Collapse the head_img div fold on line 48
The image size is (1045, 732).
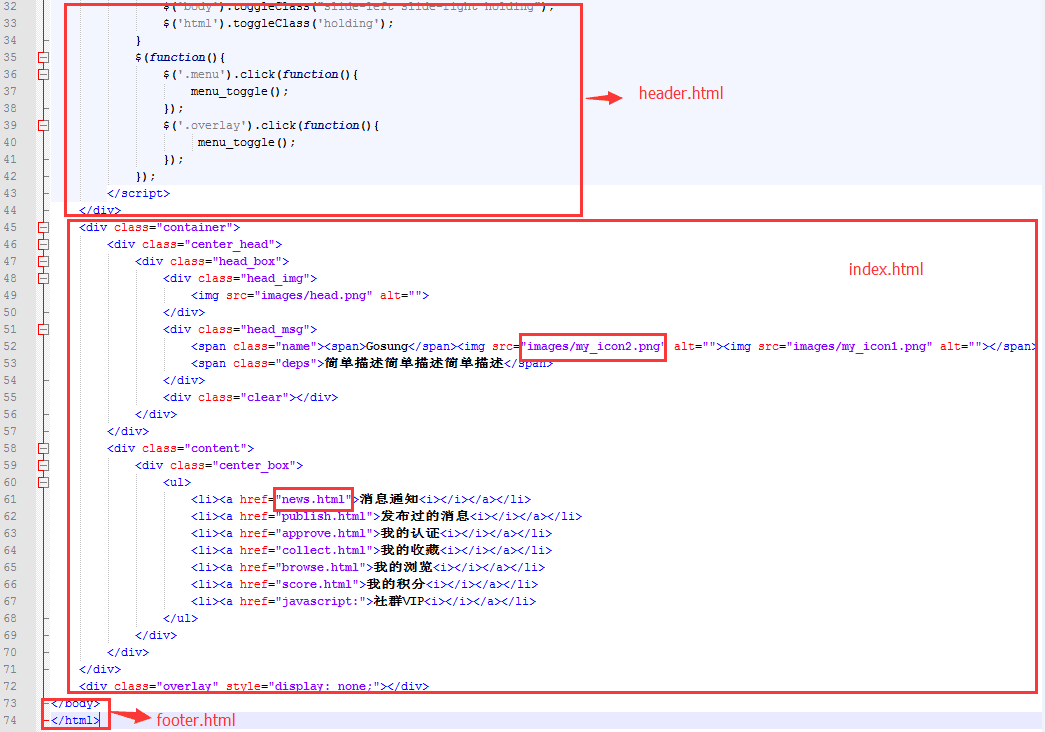point(43,279)
